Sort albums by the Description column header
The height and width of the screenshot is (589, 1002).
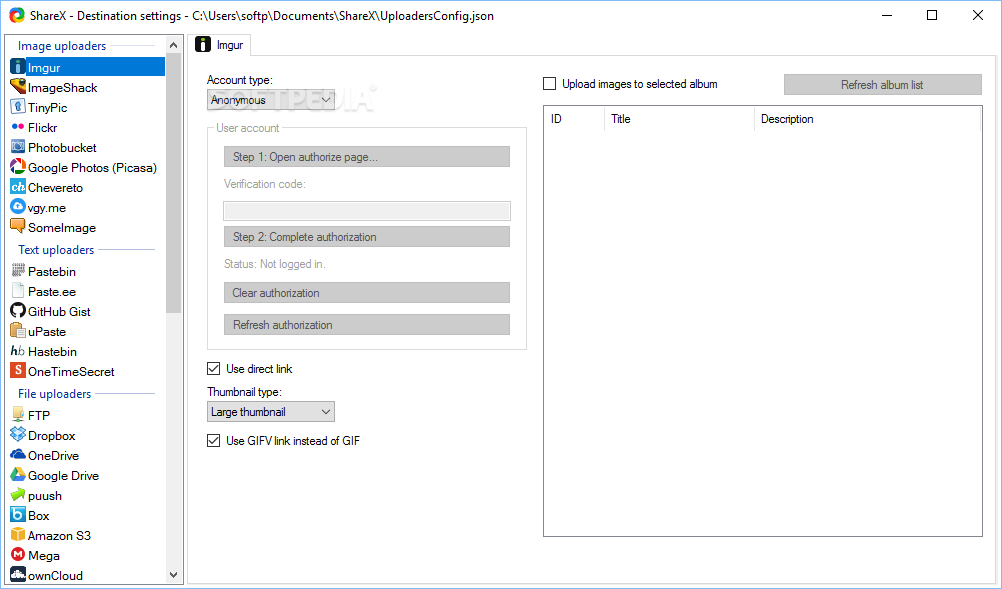pos(867,119)
